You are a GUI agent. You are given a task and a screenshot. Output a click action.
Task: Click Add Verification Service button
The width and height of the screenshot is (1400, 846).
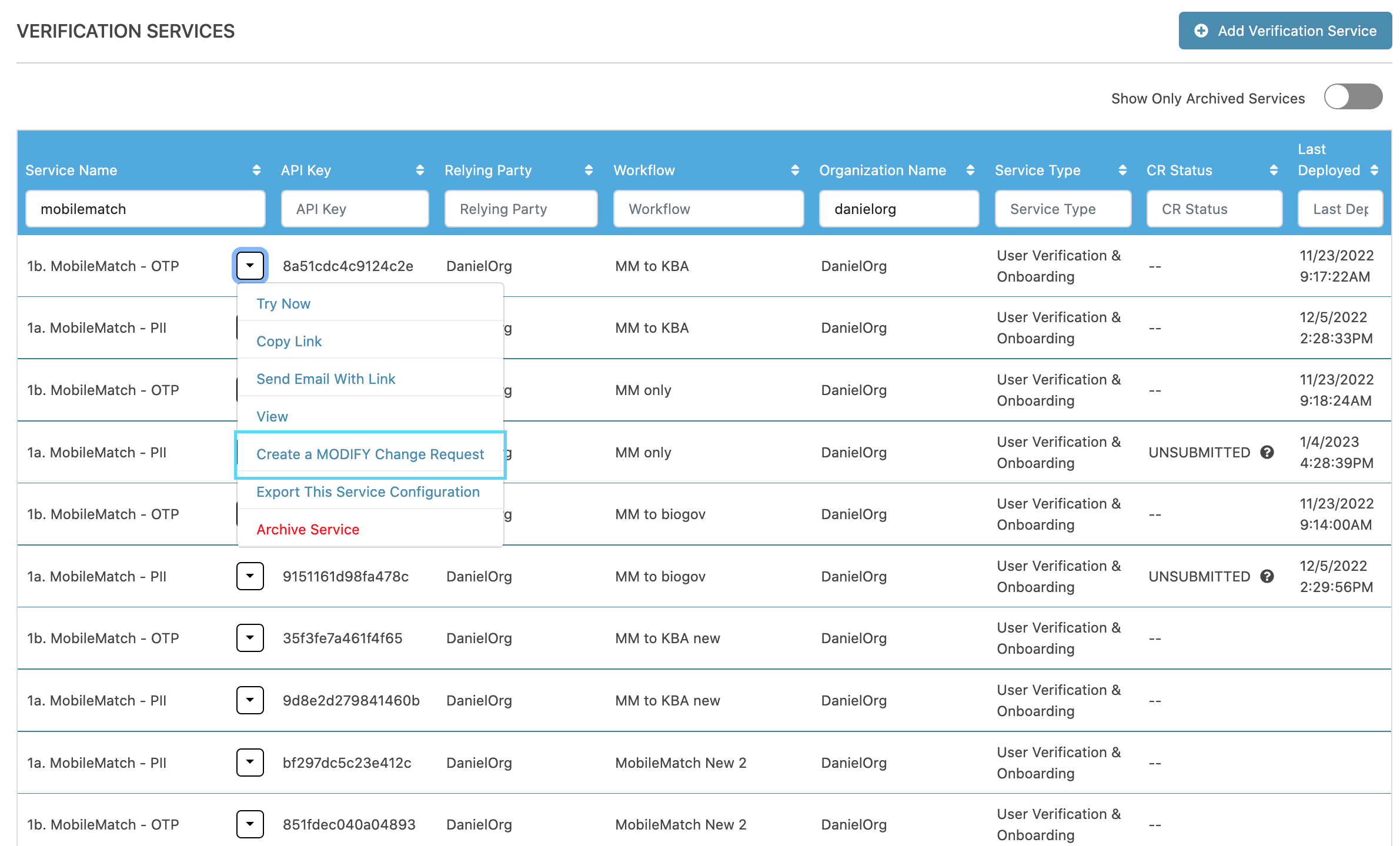tap(1285, 31)
